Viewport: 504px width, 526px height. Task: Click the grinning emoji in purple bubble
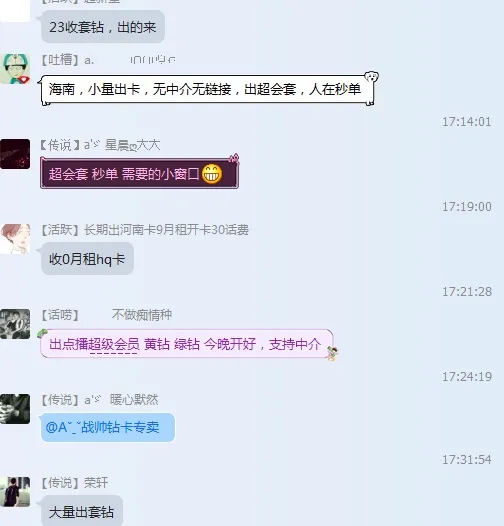(x=212, y=174)
